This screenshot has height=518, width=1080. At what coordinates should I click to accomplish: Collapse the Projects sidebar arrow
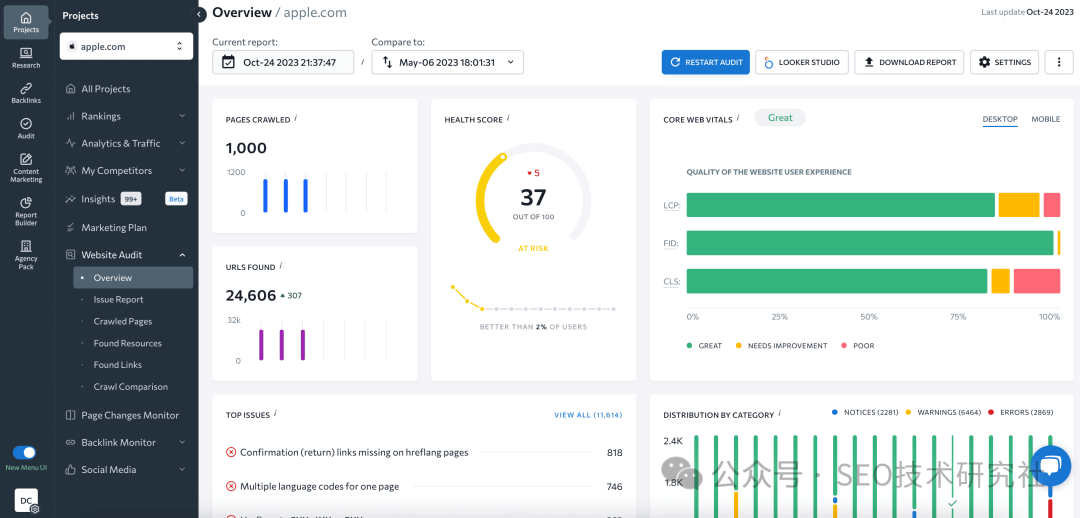(x=199, y=14)
